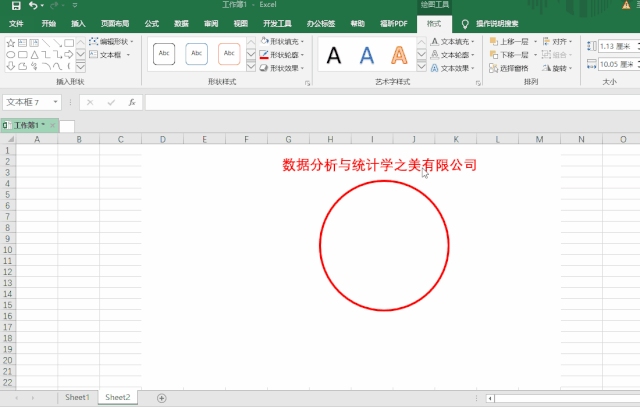This screenshot has width=640, height=407.
Task: Expand the Name Box dropdown arrow
Action: (56, 102)
